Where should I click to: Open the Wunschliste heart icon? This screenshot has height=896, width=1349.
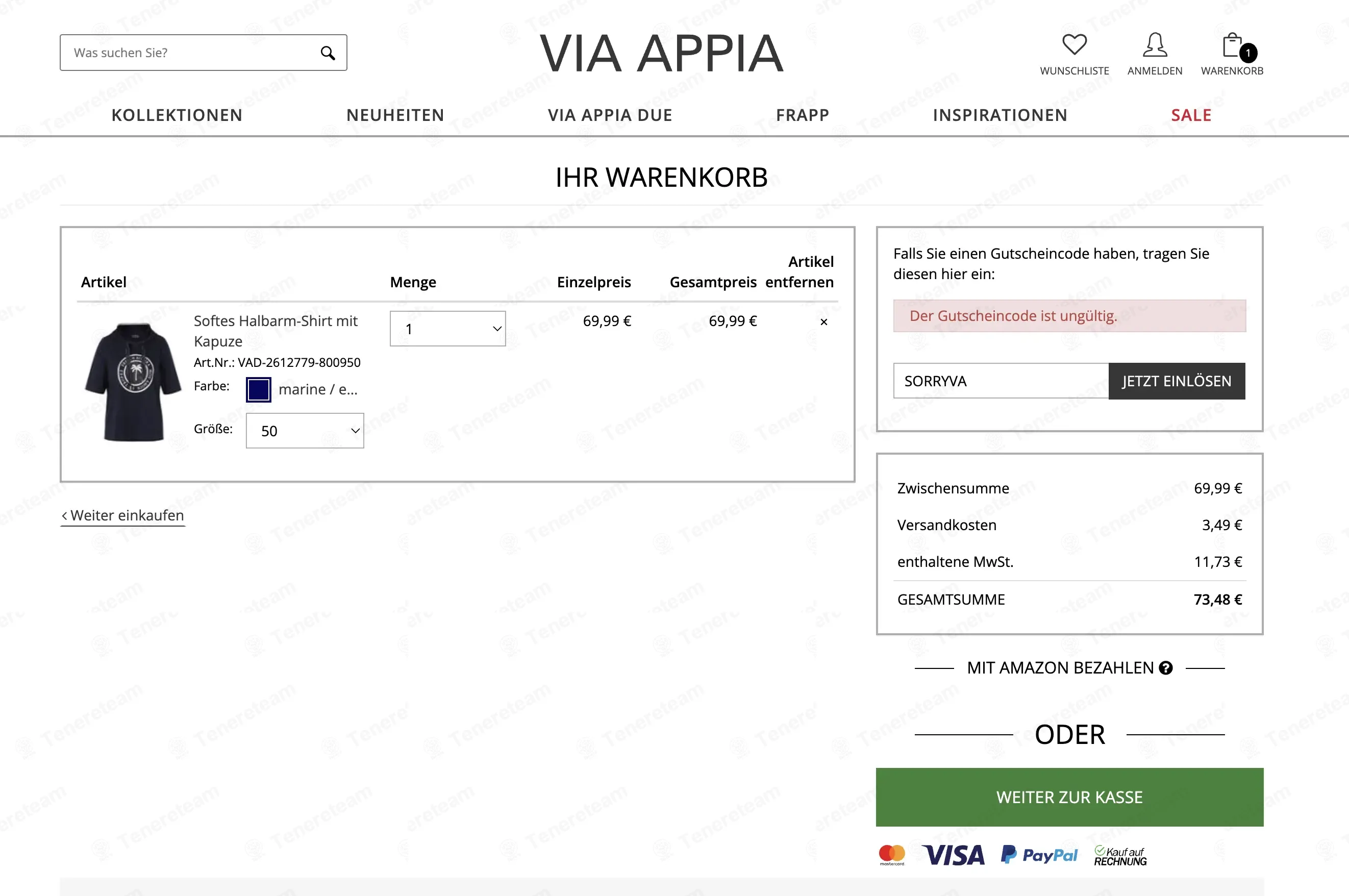(1074, 44)
